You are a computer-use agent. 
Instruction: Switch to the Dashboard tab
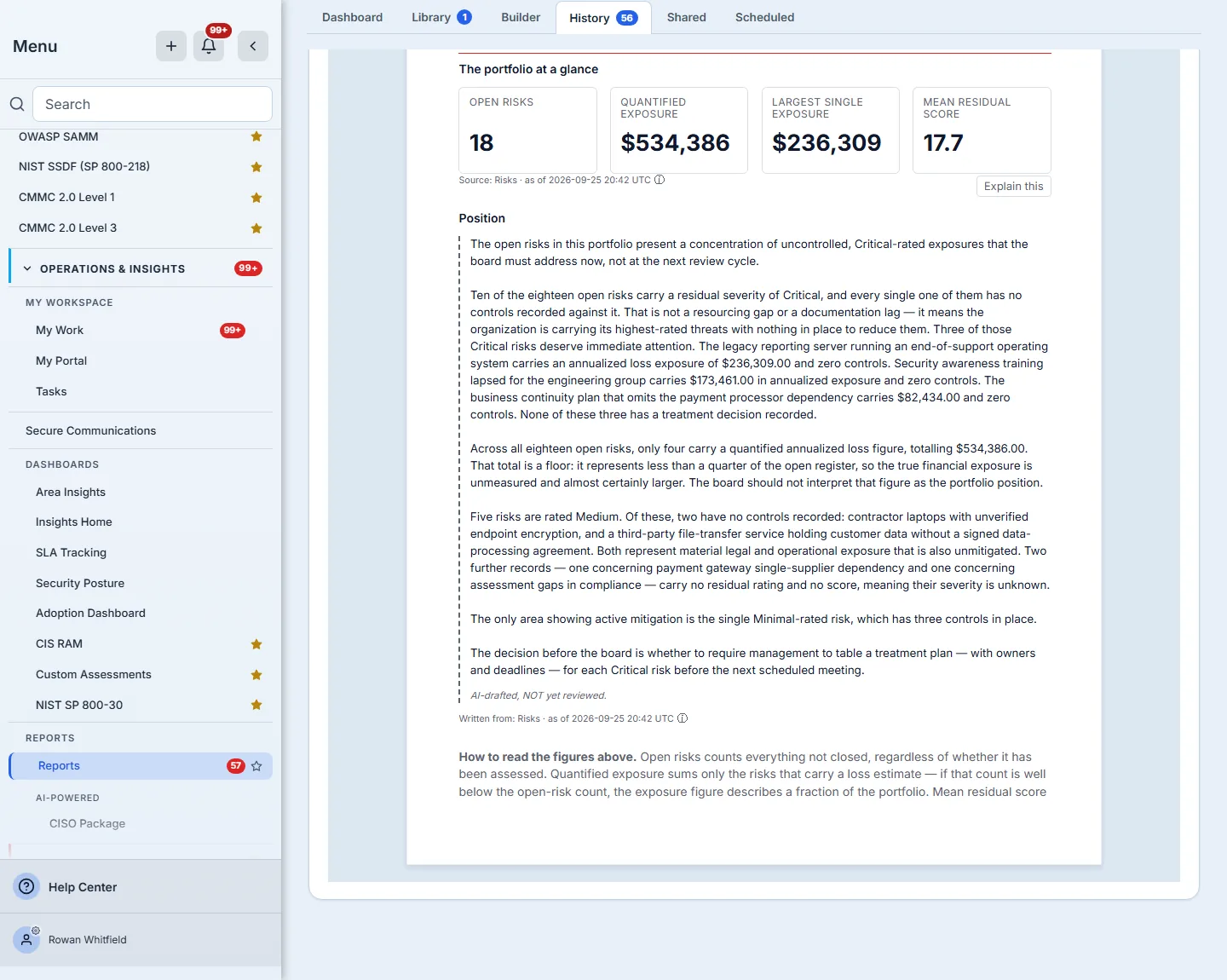[352, 17]
